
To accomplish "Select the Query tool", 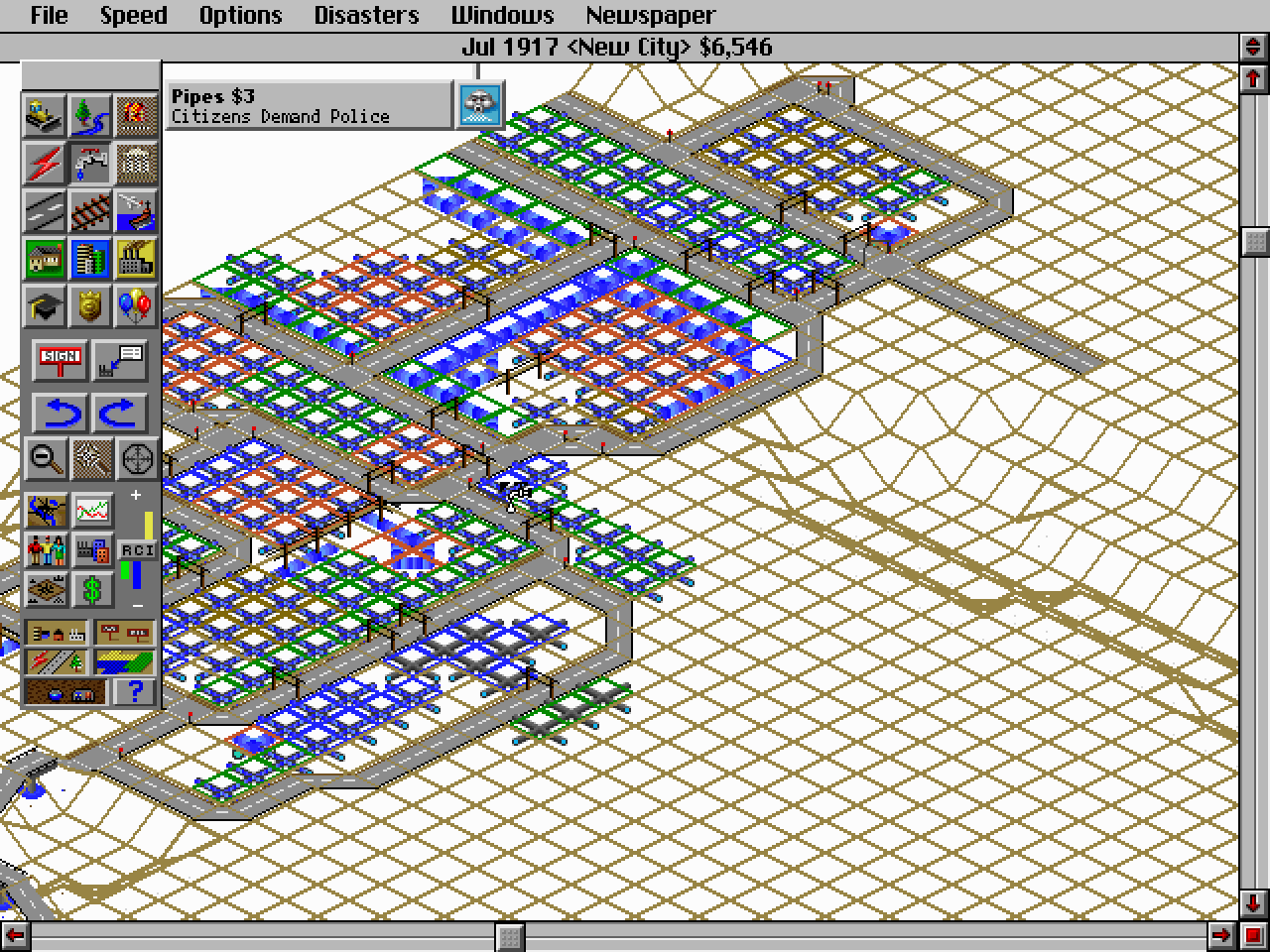I will [x=121, y=362].
